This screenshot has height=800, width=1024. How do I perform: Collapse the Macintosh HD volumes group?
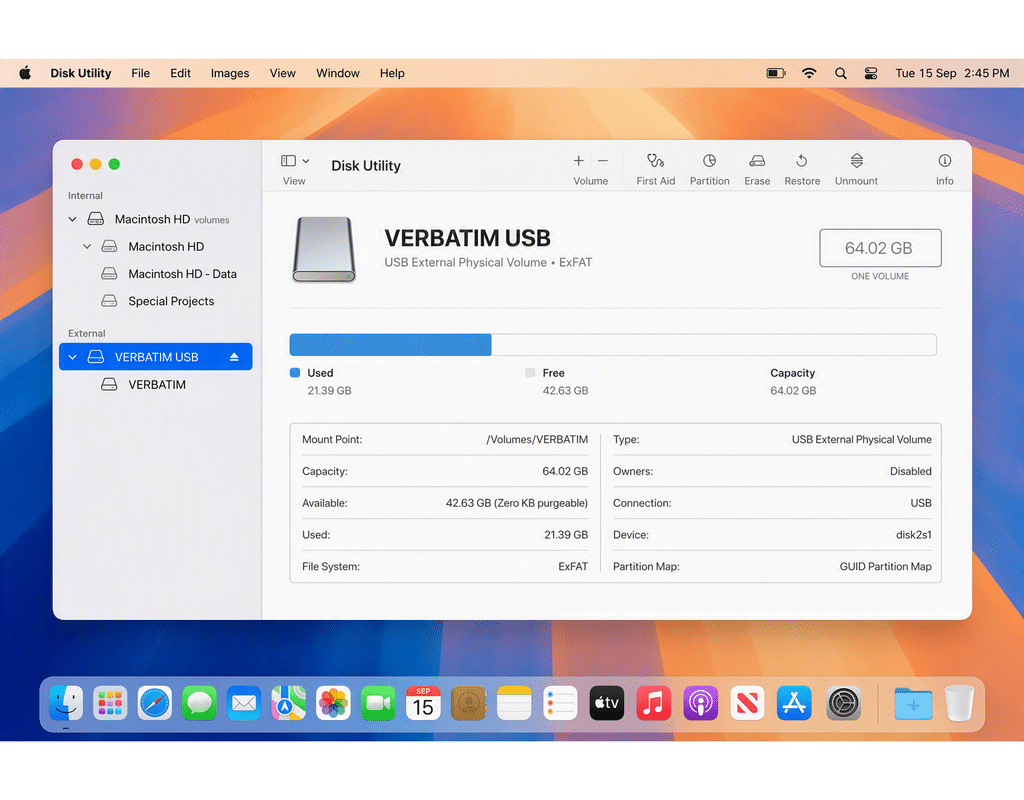(72, 219)
